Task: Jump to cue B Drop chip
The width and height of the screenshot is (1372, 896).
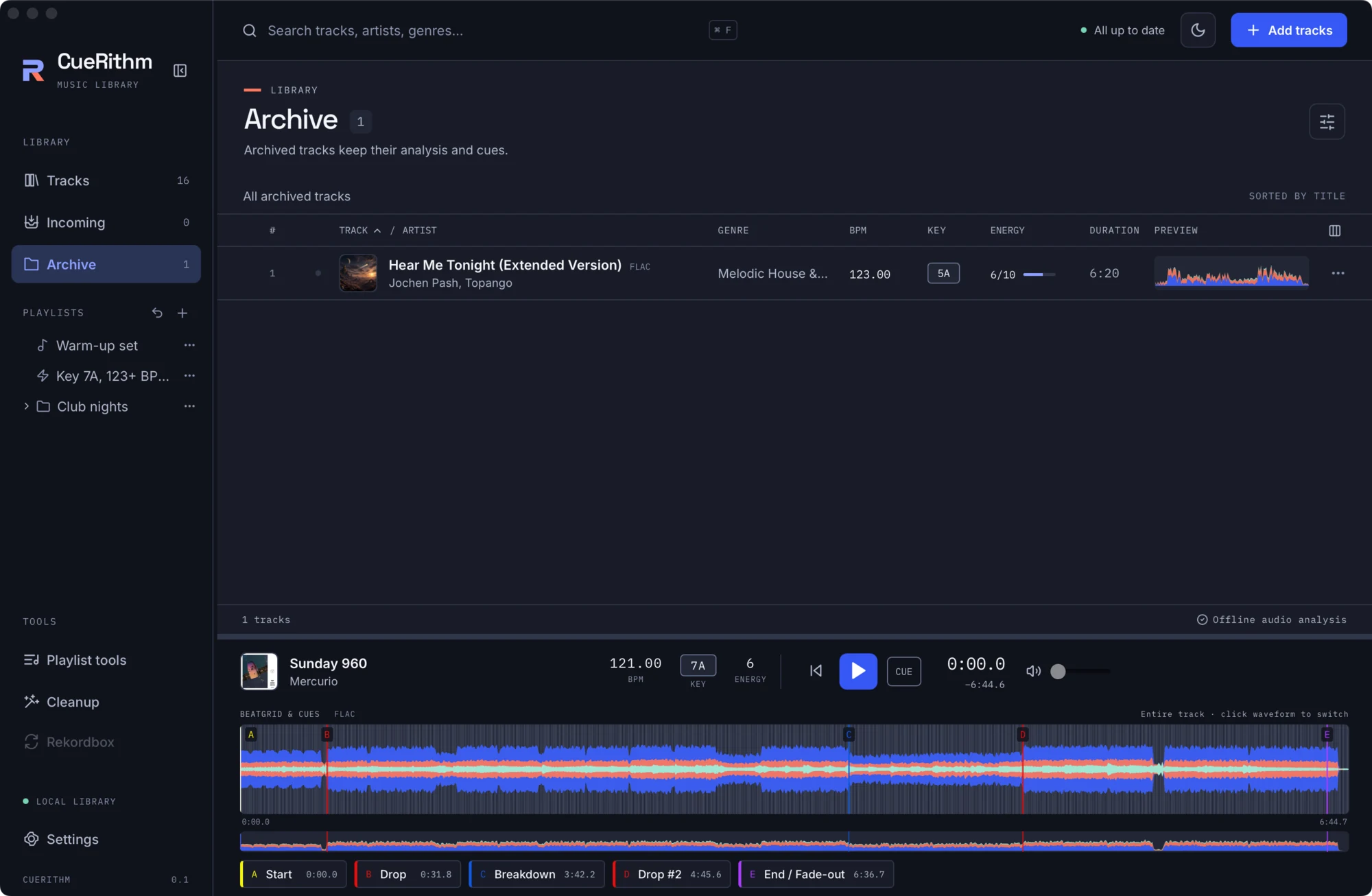Action: click(407, 874)
